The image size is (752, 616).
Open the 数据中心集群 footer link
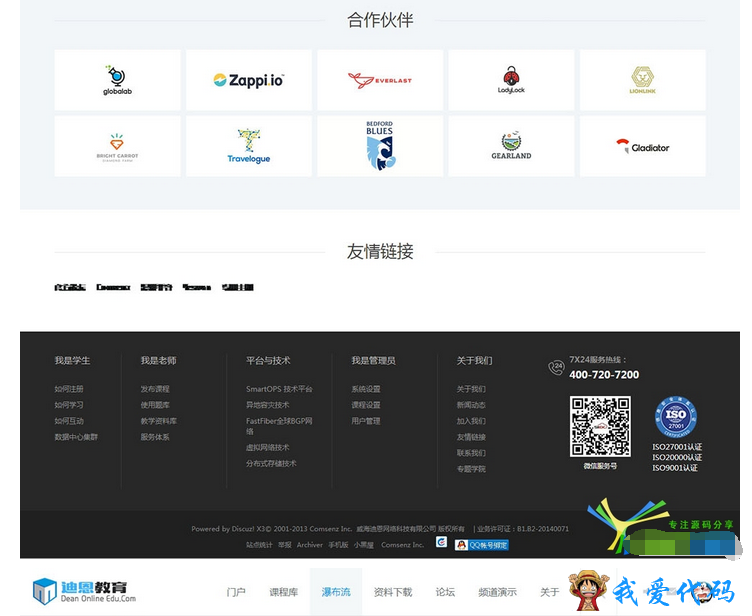76,437
